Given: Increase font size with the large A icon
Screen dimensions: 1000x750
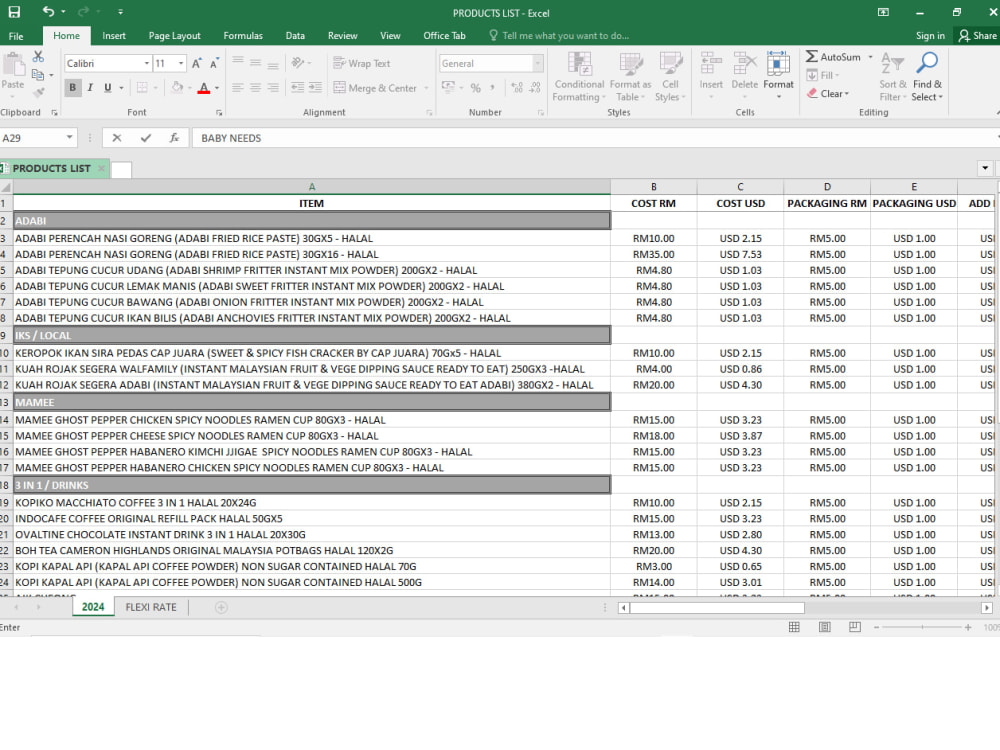Looking at the screenshot, I should (196, 63).
